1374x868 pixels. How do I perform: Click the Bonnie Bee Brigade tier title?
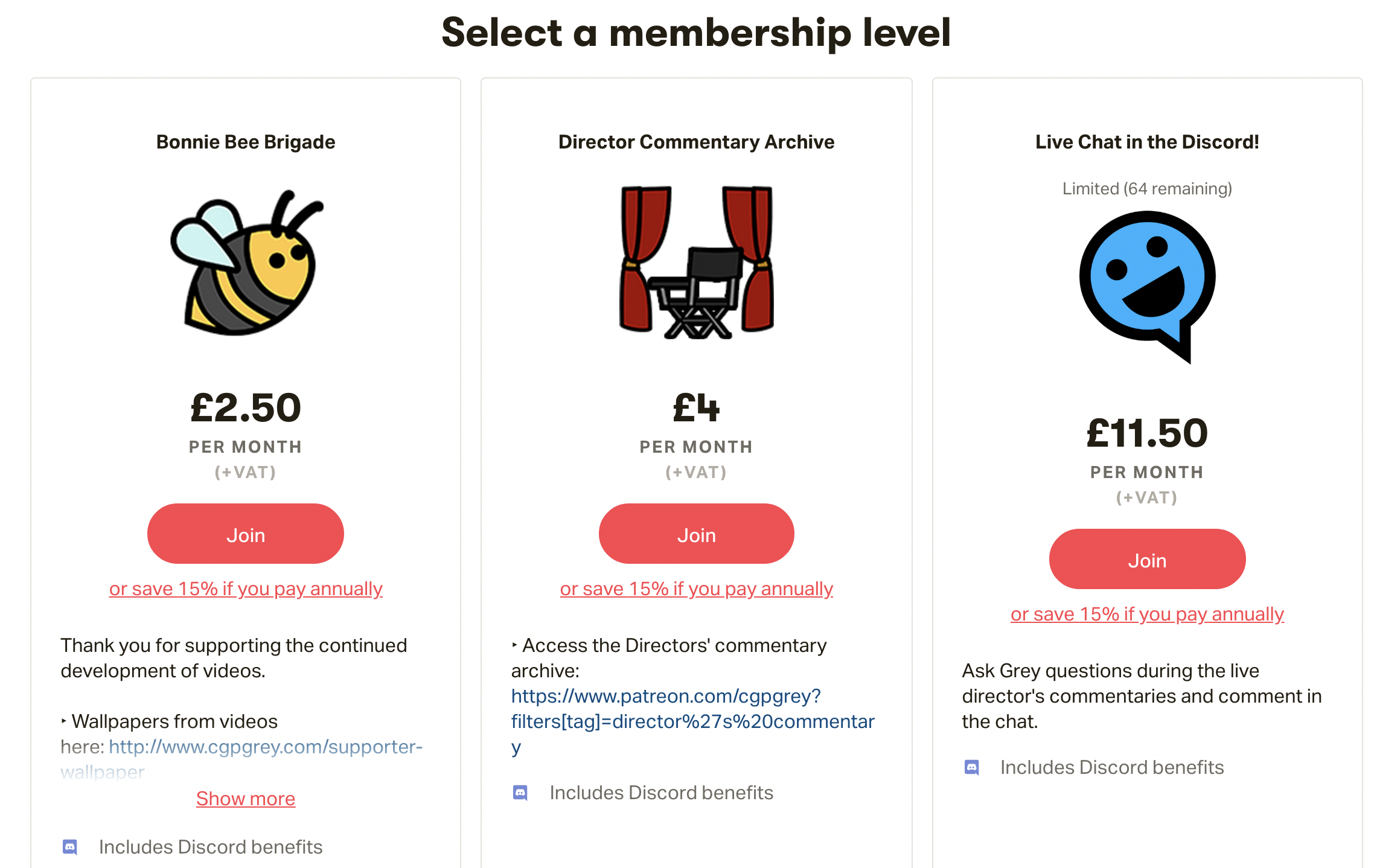tap(246, 142)
